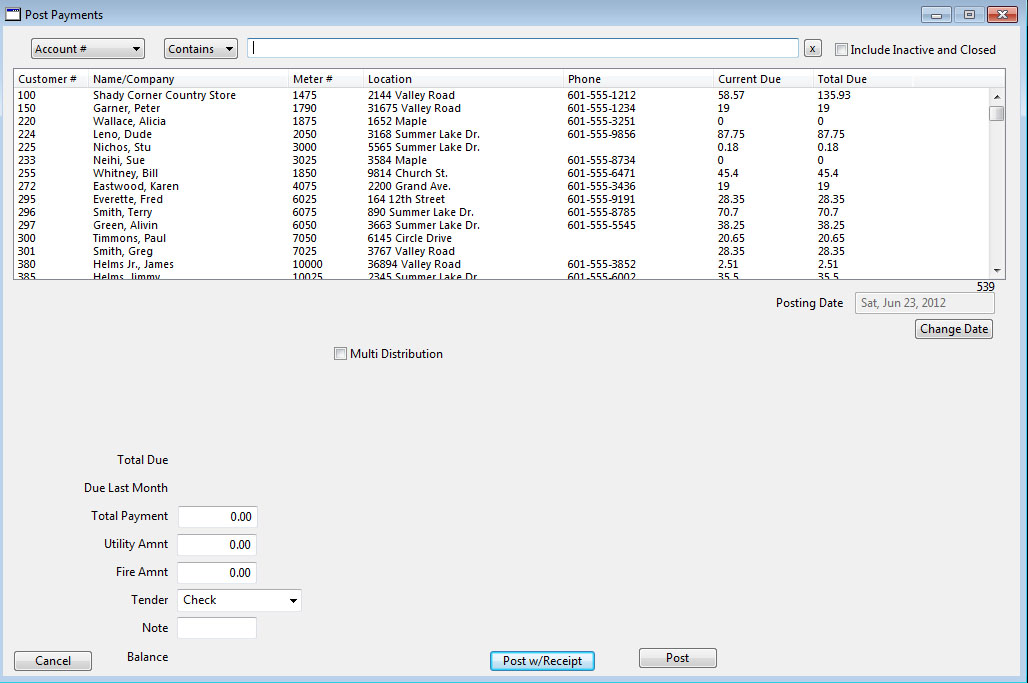Click phone number 601-555-3436
1028x683 pixels.
pyautogui.click(x=601, y=187)
